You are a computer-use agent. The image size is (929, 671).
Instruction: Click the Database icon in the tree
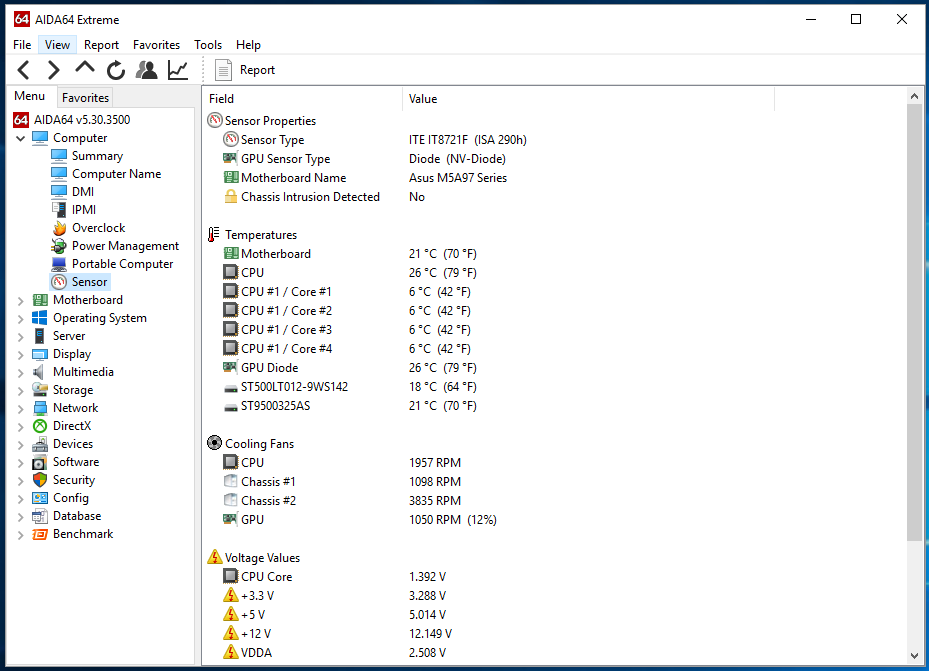tap(40, 516)
